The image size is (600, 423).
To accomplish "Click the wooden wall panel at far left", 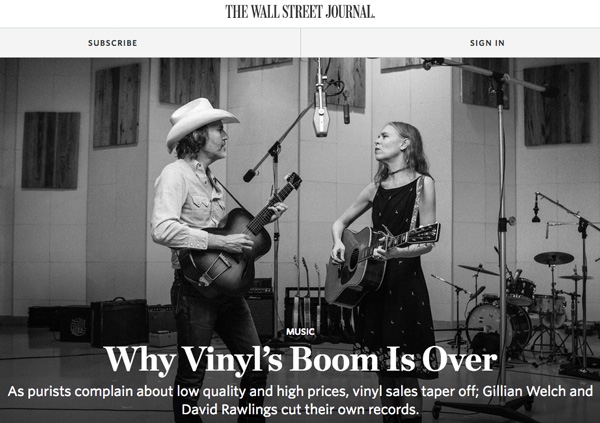I will coord(51,150).
